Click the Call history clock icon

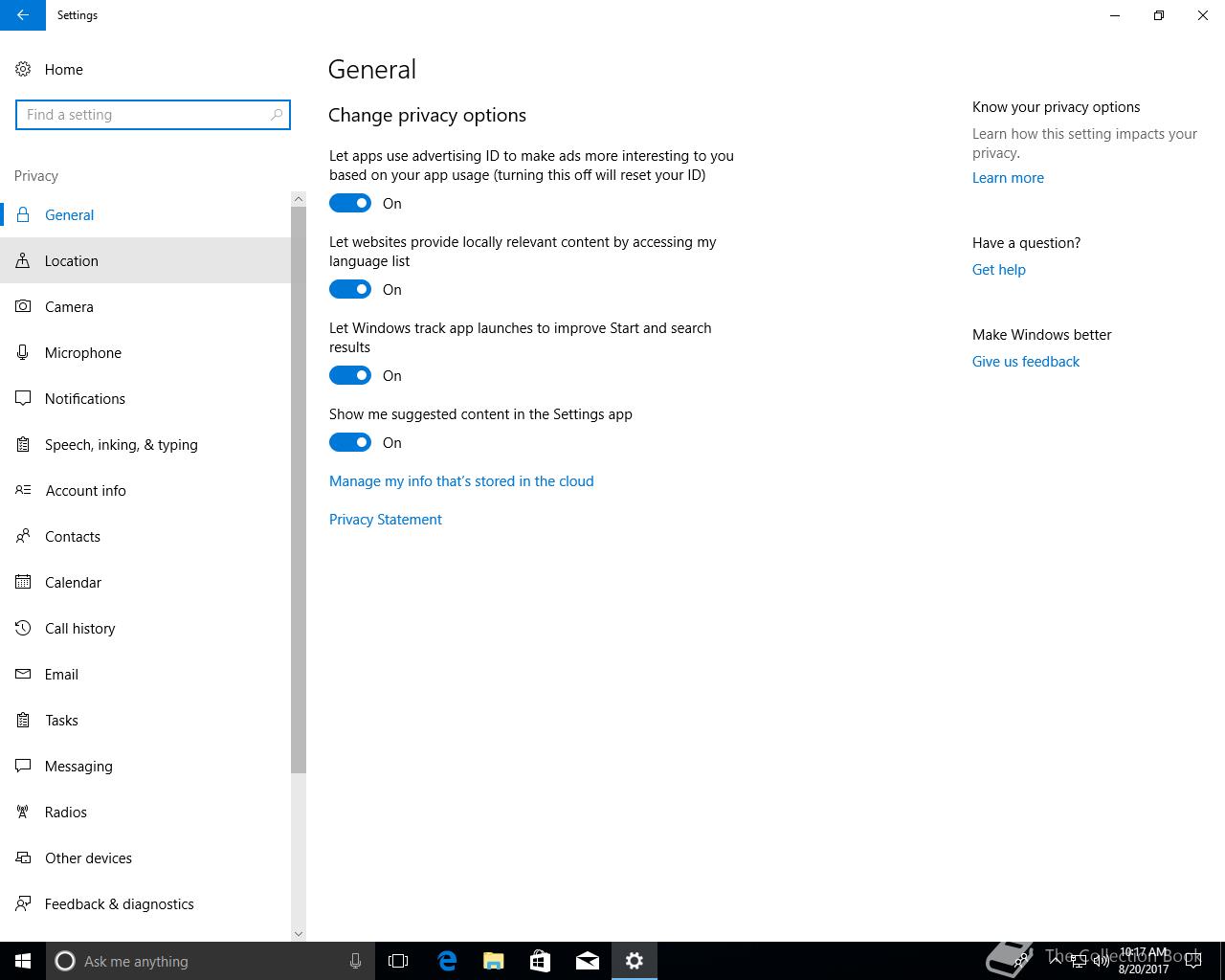[23, 628]
